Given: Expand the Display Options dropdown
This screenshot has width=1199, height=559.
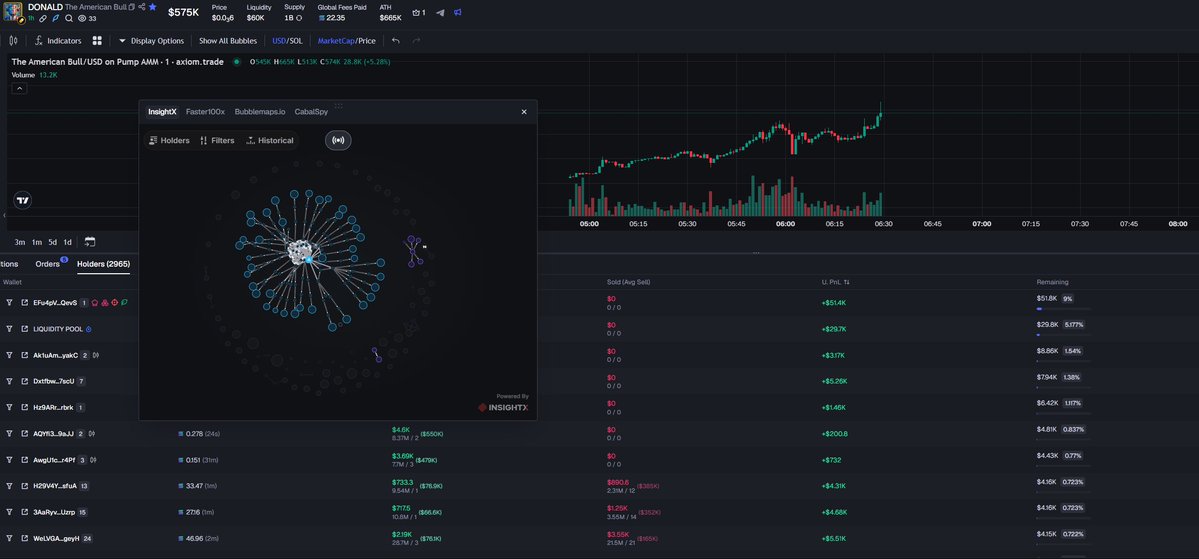Looking at the screenshot, I should click(151, 41).
